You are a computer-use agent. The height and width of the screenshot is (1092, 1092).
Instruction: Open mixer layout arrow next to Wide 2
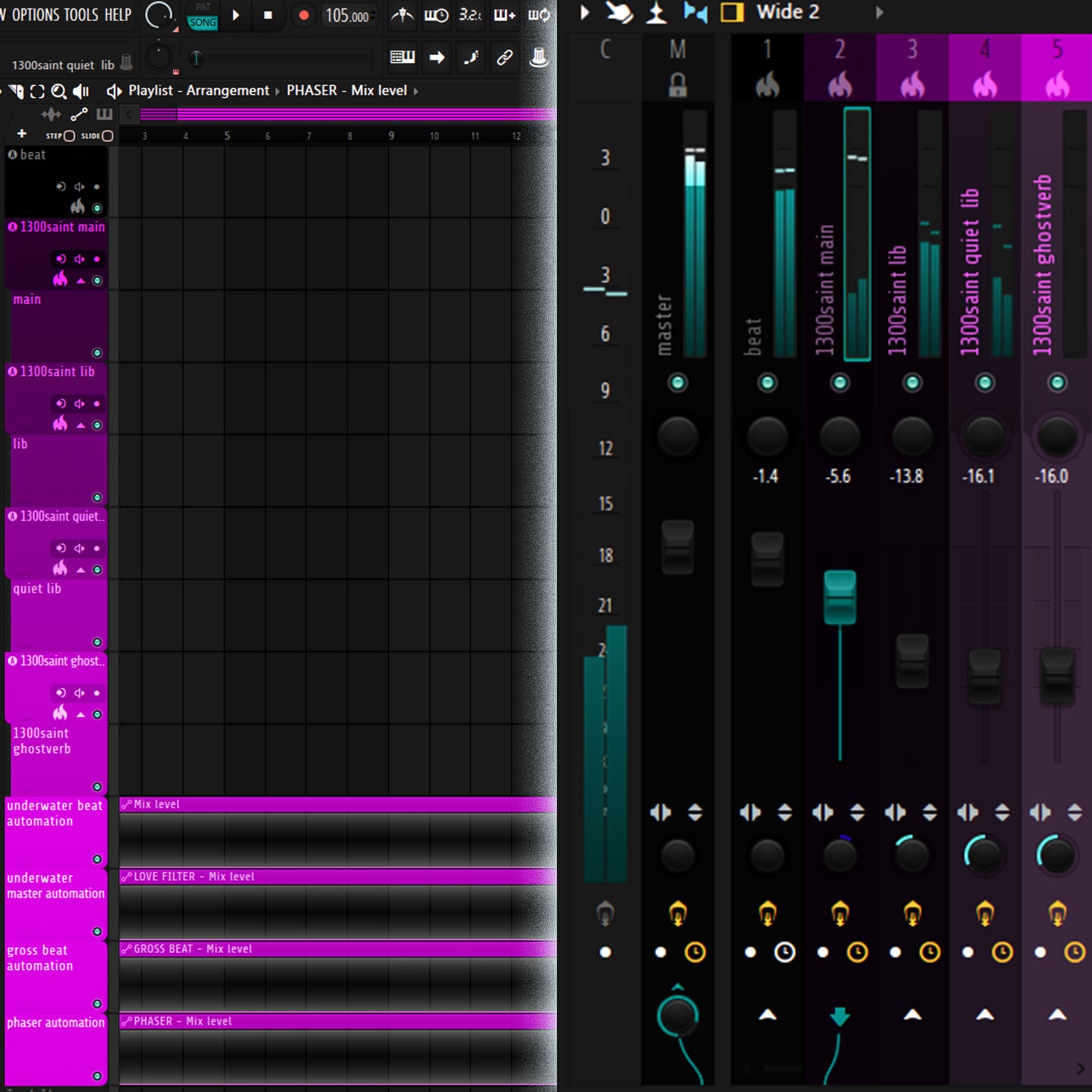(x=879, y=13)
